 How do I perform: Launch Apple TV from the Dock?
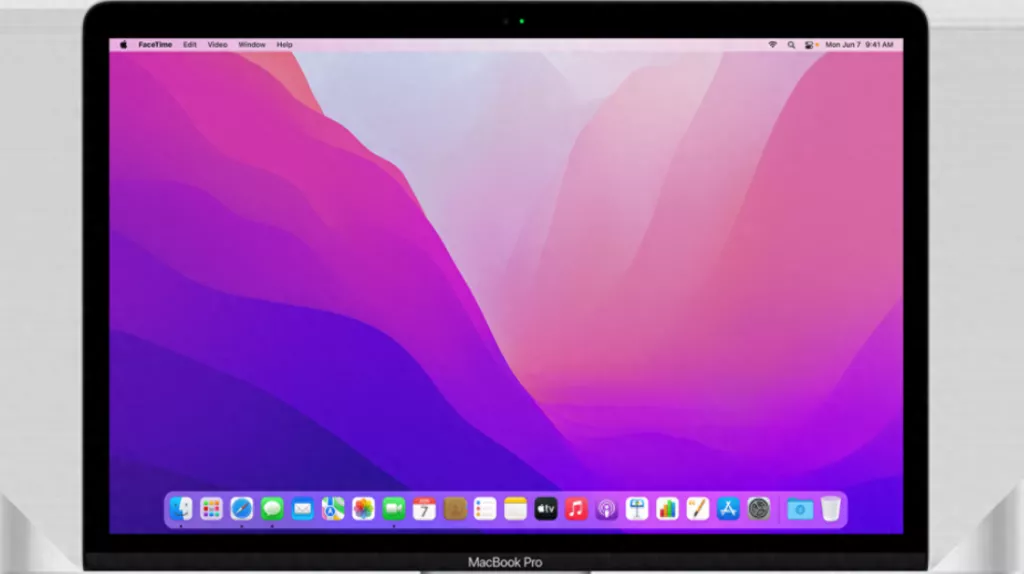(545, 509)
